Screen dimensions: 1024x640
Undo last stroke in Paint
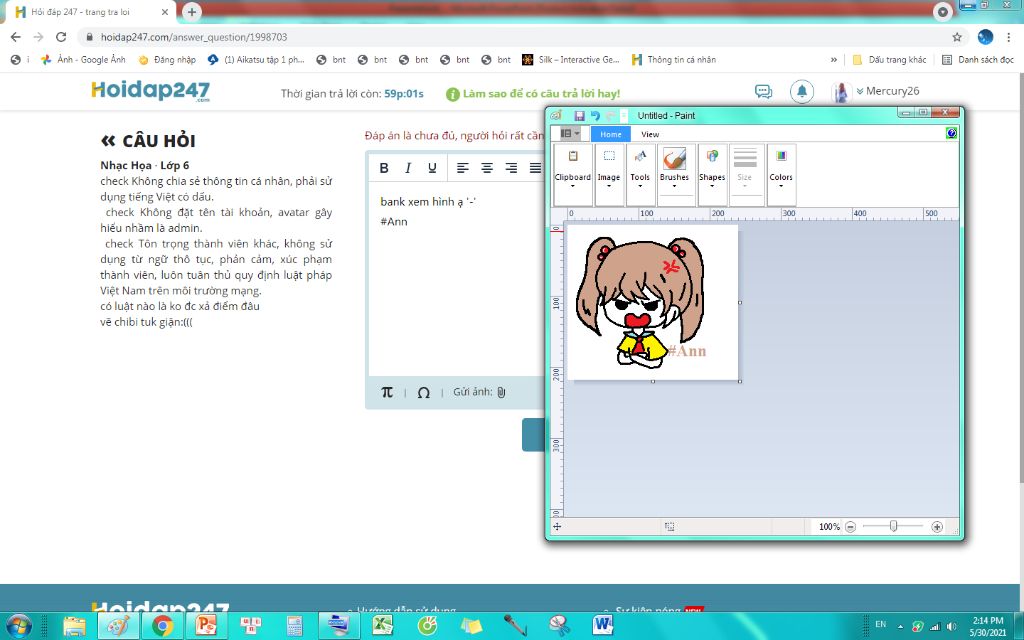(x=595, y=116)
